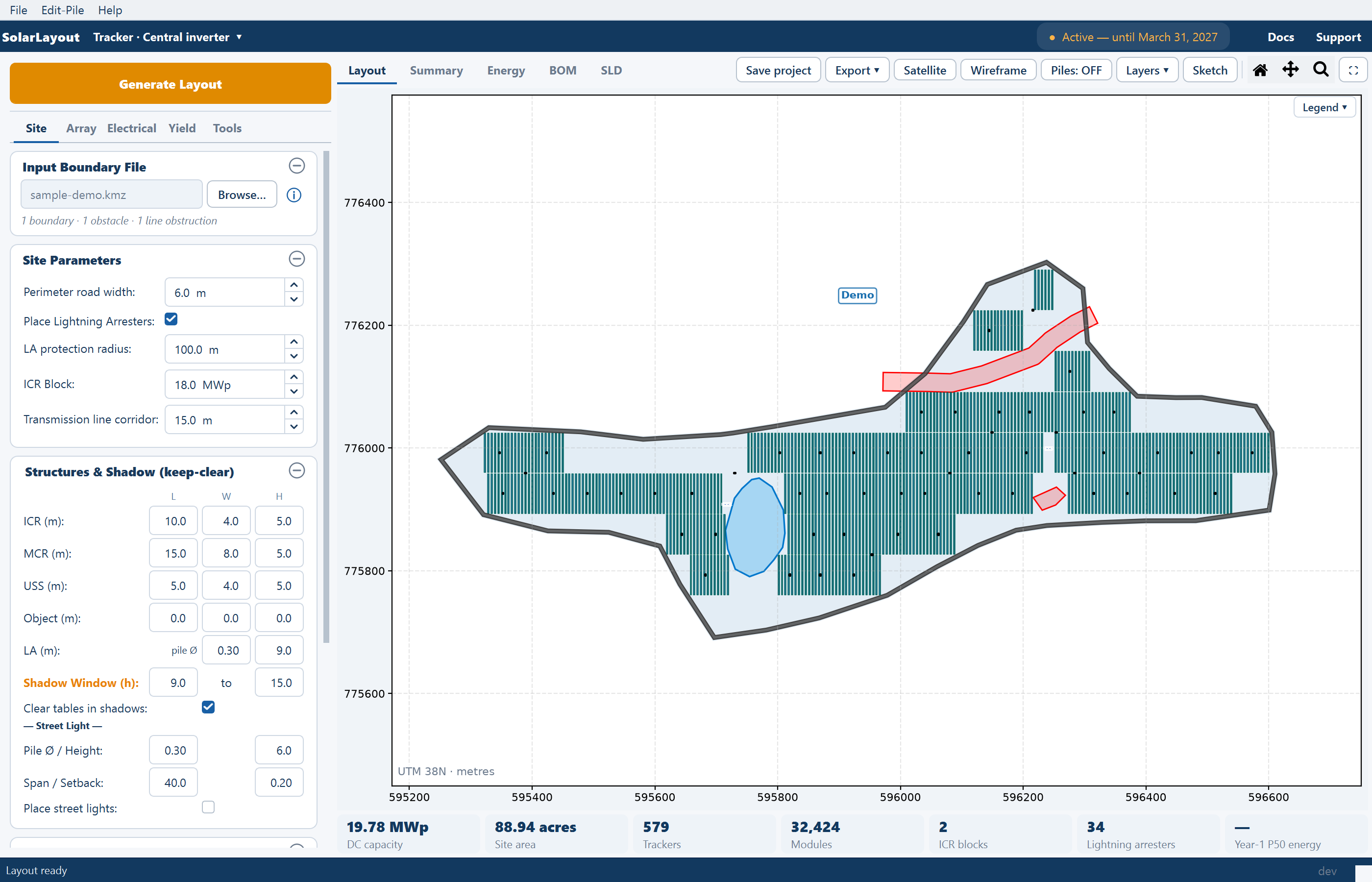Decrease LA protection radius value

point(294,356)
